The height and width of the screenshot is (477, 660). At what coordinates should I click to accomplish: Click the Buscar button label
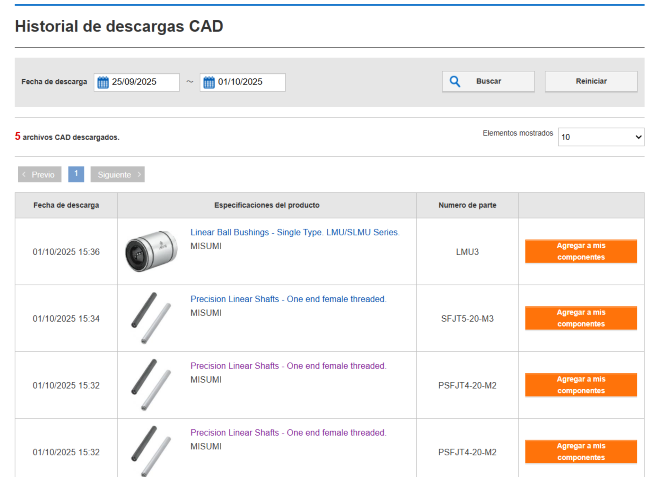coord(489,81)
